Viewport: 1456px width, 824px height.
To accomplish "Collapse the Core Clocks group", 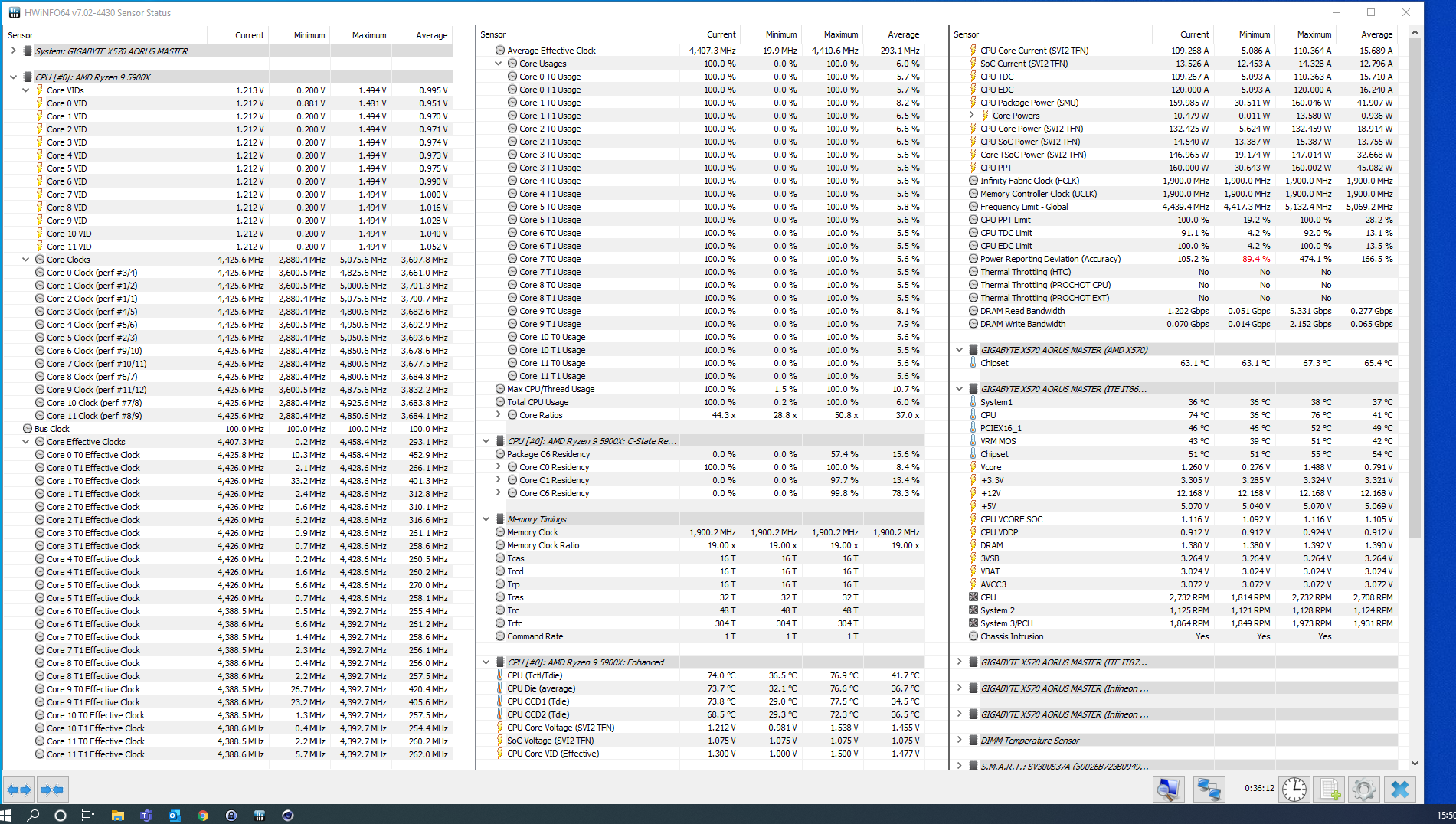I will click(26, 260).
